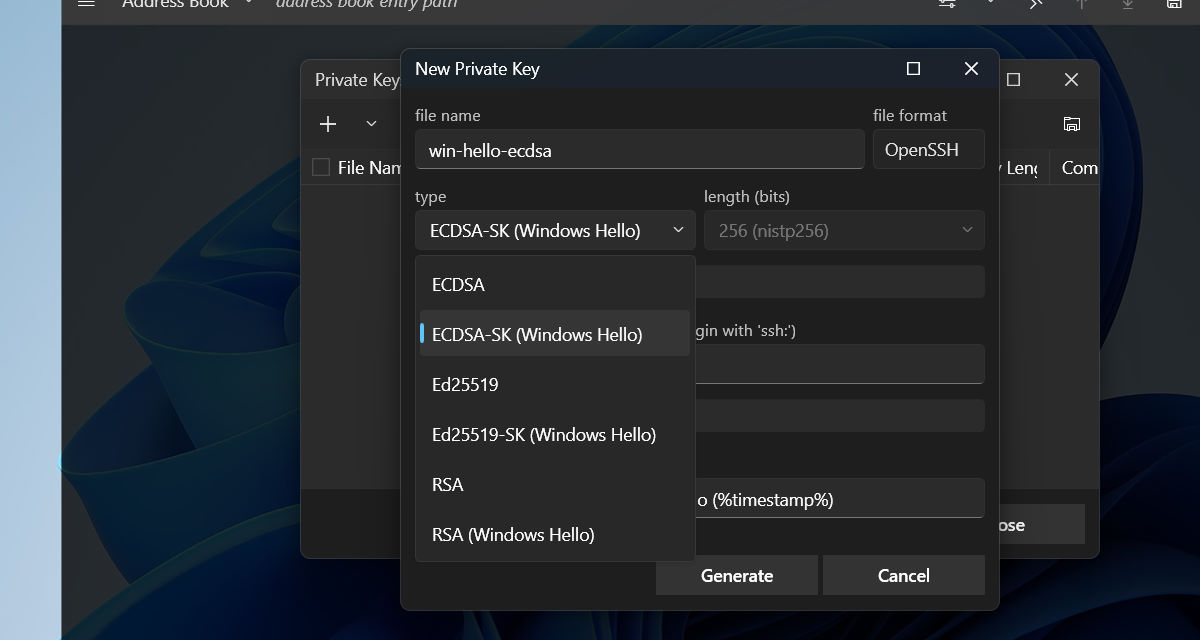Click the field under the "gin with 'ssh:'" label
1200x640 pixels.
tap(840, 364)
